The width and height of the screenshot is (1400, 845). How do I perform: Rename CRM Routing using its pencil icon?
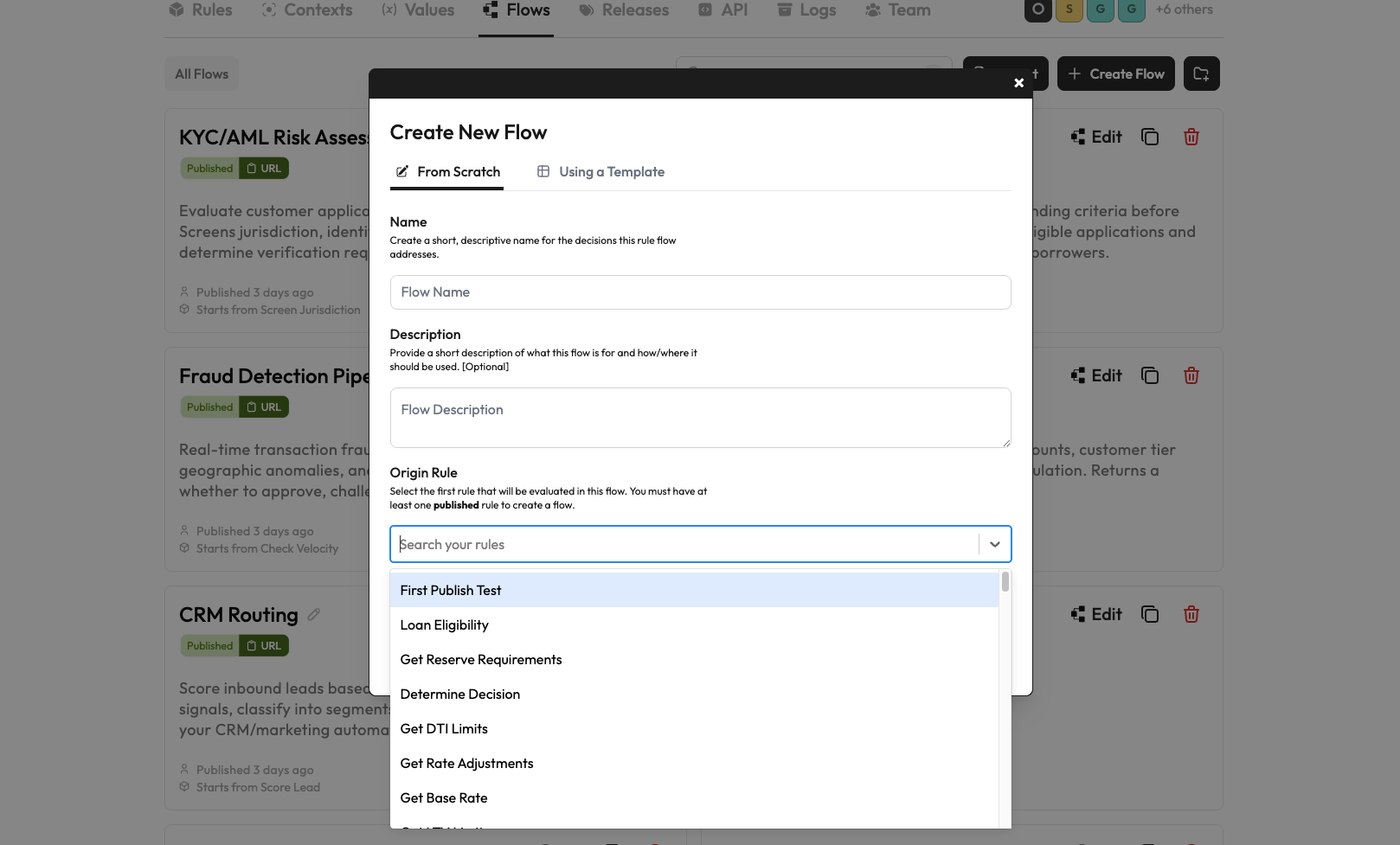click(313, 613)
